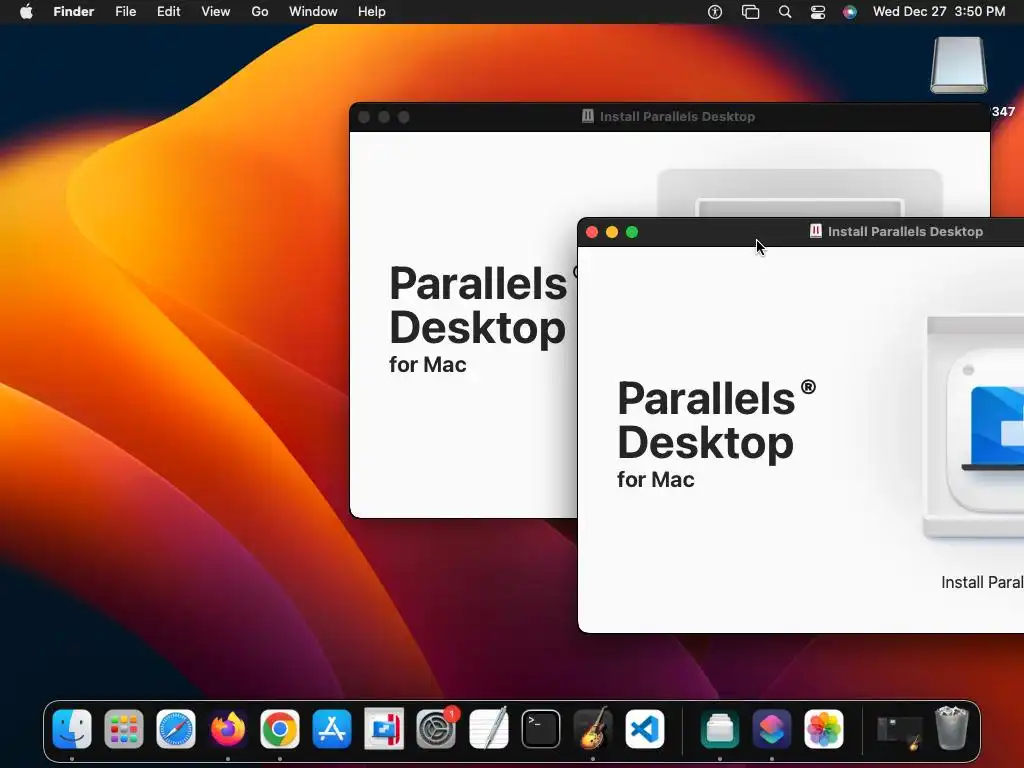This screenshot has width=1024, height=768.
Task: Launch Google Chrome from the Dock
Action: [280, 728]
